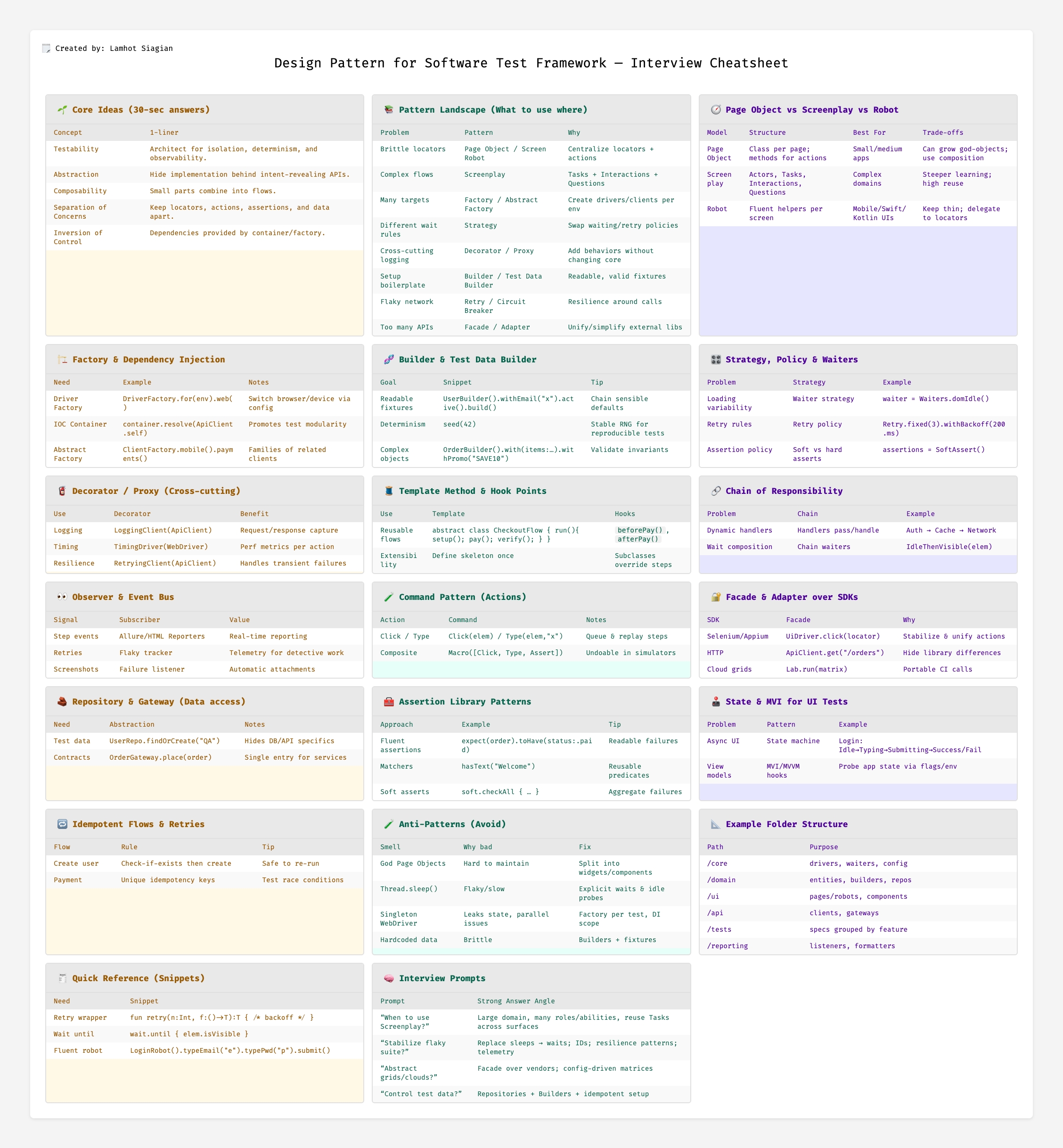Click the seedling icon beside Core Ideas

coord(62,110)
